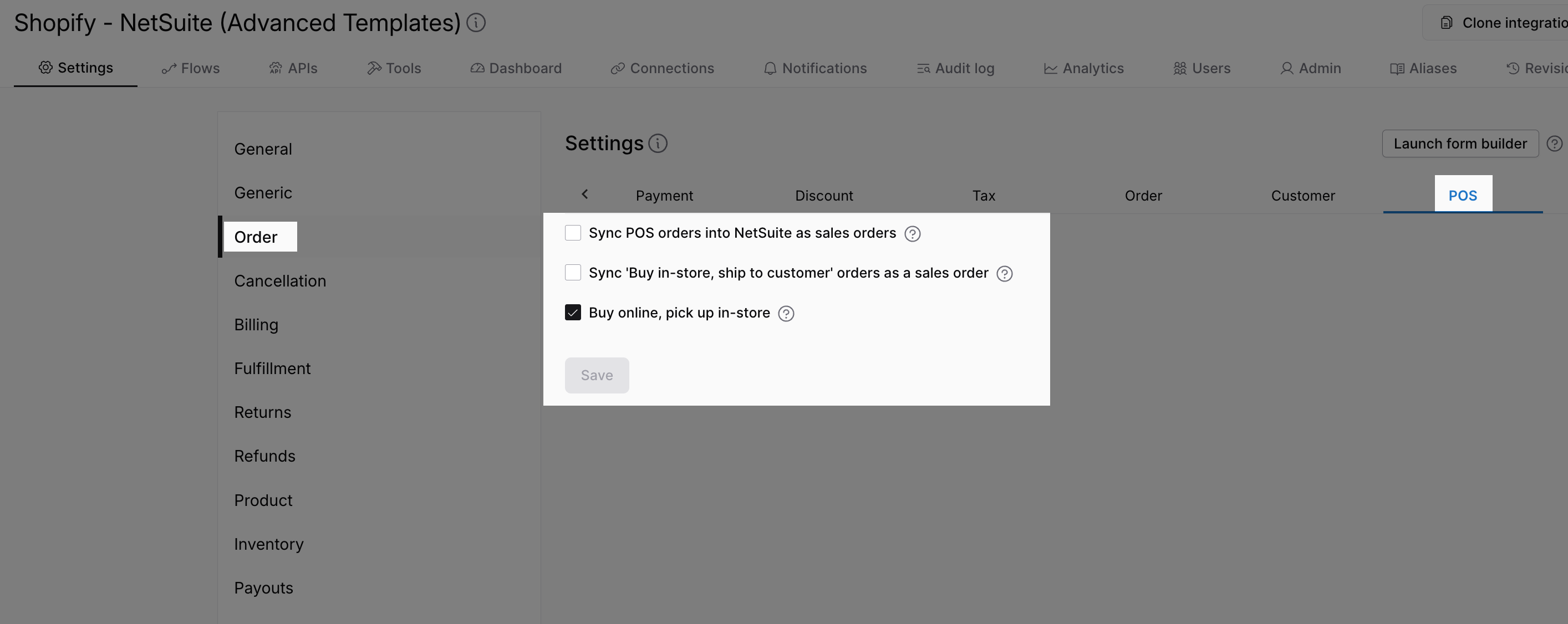The width and height of the screenshot is (1568, 624).
Task: Open the Connections tab
Action: tap(662, 68)
